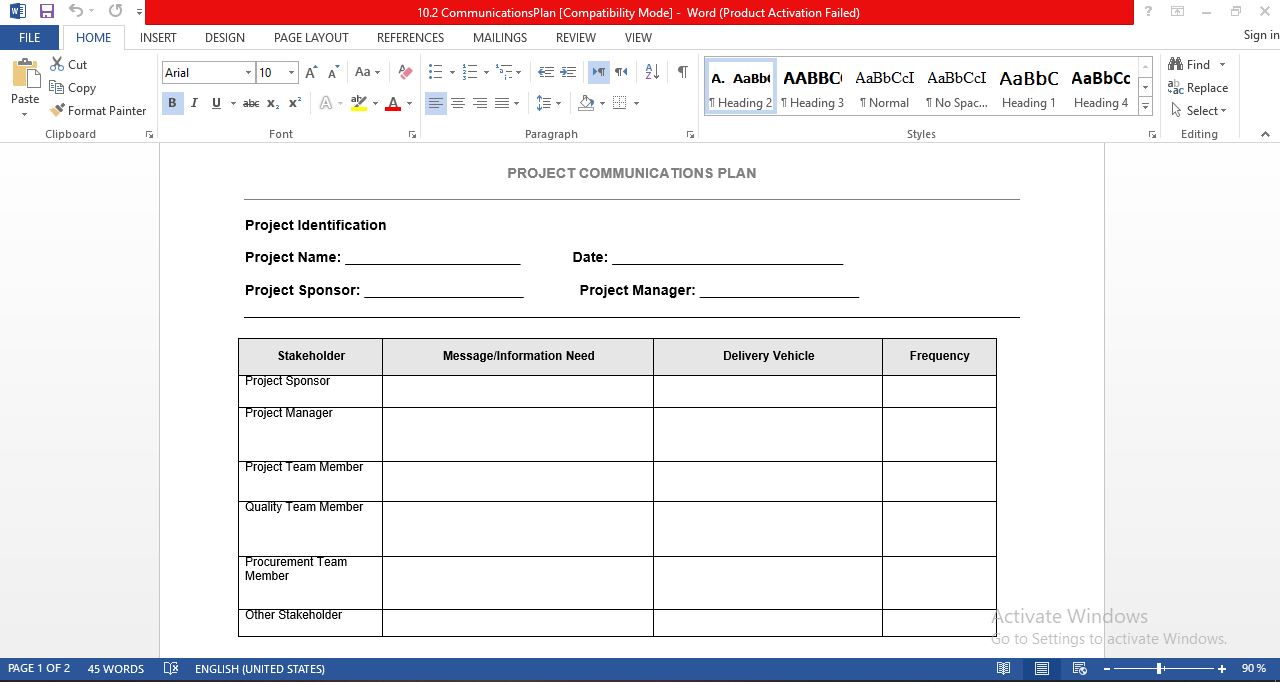Justify the paragraph text
The image size is (1280, 682).
pyautogui.click(x=501, y=102)
